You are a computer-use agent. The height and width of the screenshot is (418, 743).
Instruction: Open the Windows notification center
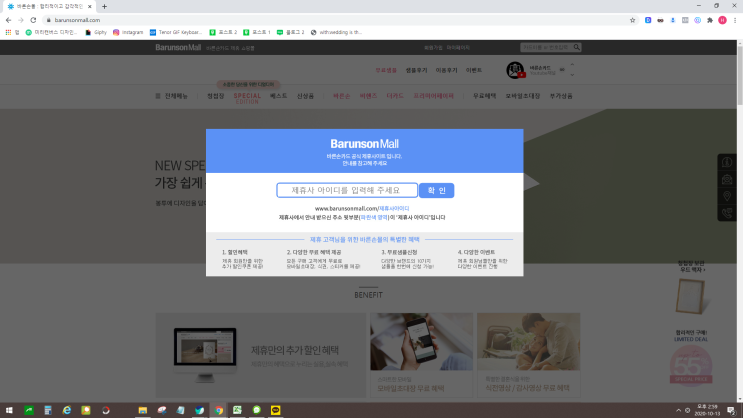(732, 410)
